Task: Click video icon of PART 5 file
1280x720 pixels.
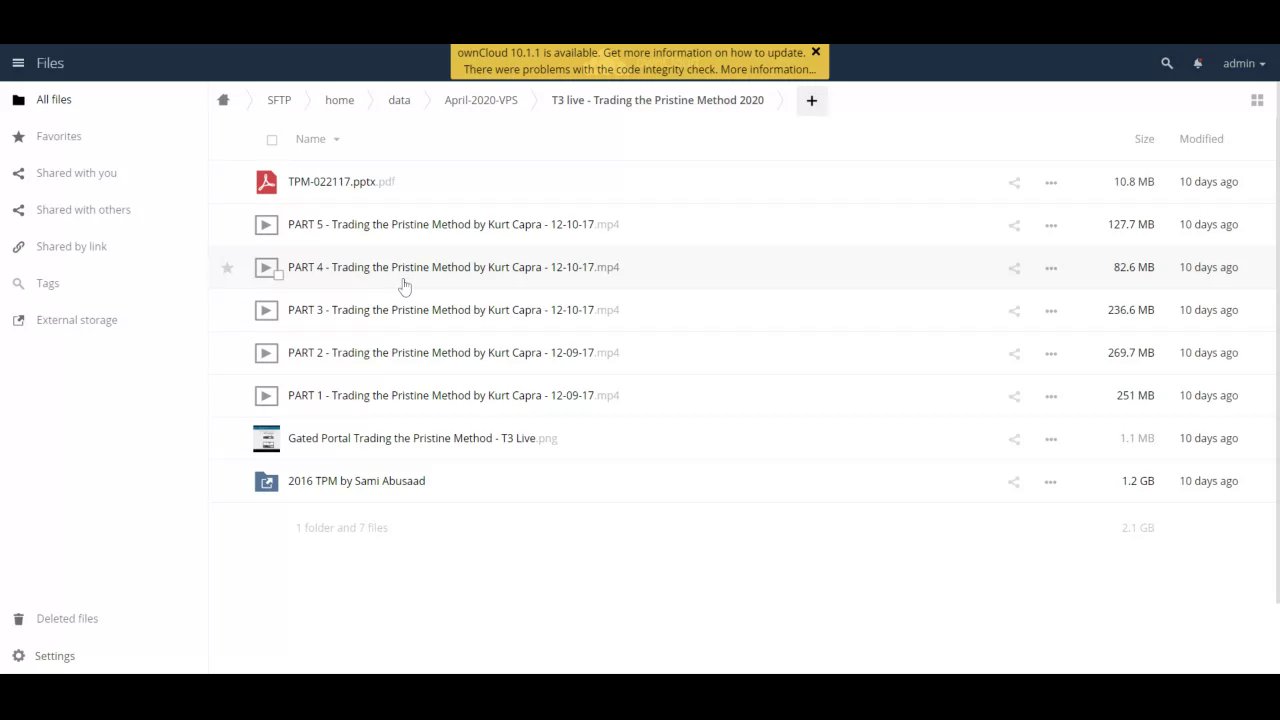Action: click(x=266, y=225)
